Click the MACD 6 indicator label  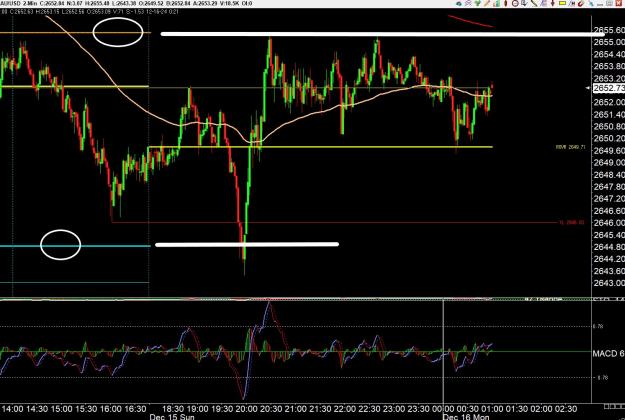click(609, 353)
